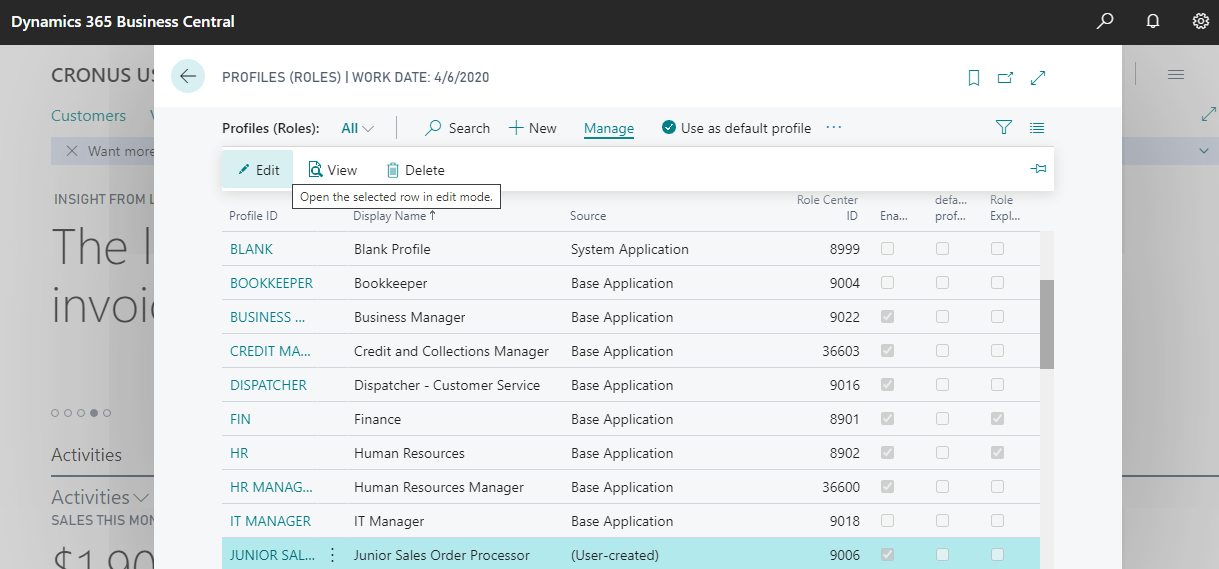Open the BOOKKEEPER profile link
This screenshot has height=569, width=1219.
click(271, 283)
